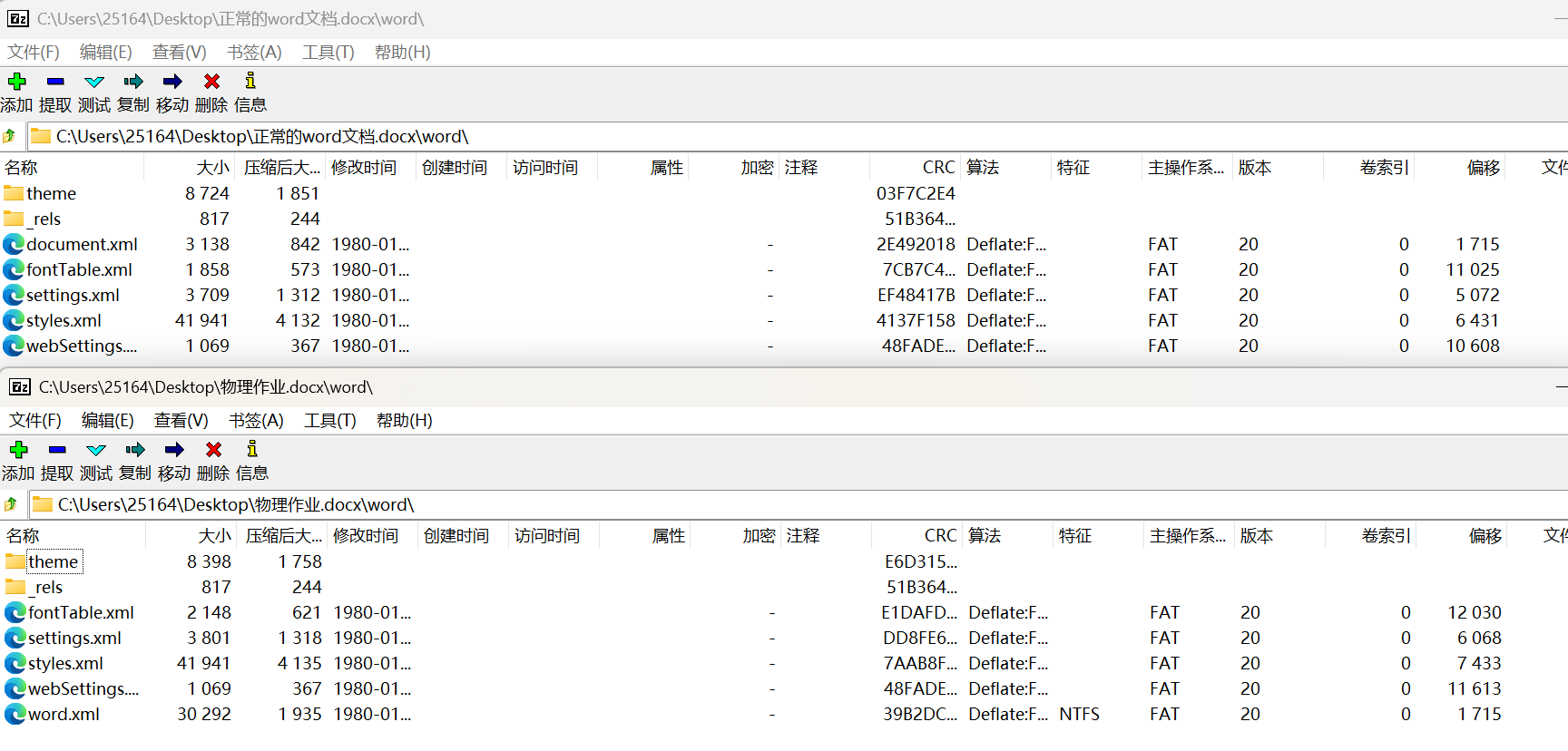Click the up-folder icon beside the 正常的word文档.docx path
Viewport: 1568px width, 751px height.
(x=9, y=136)
